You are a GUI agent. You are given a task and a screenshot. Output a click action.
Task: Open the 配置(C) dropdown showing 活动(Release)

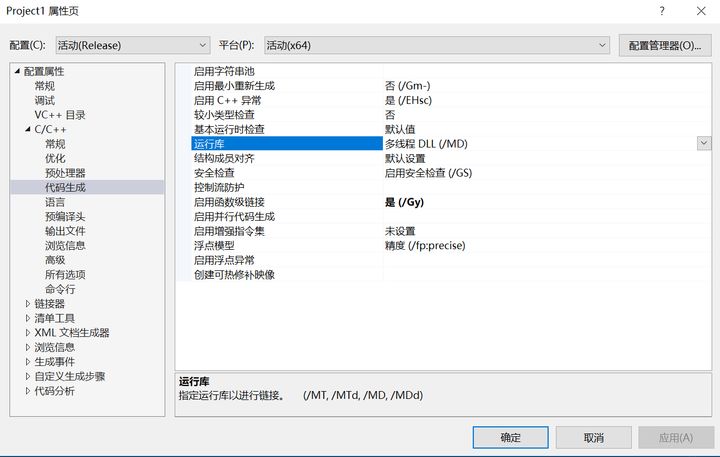tap(133, 45)
